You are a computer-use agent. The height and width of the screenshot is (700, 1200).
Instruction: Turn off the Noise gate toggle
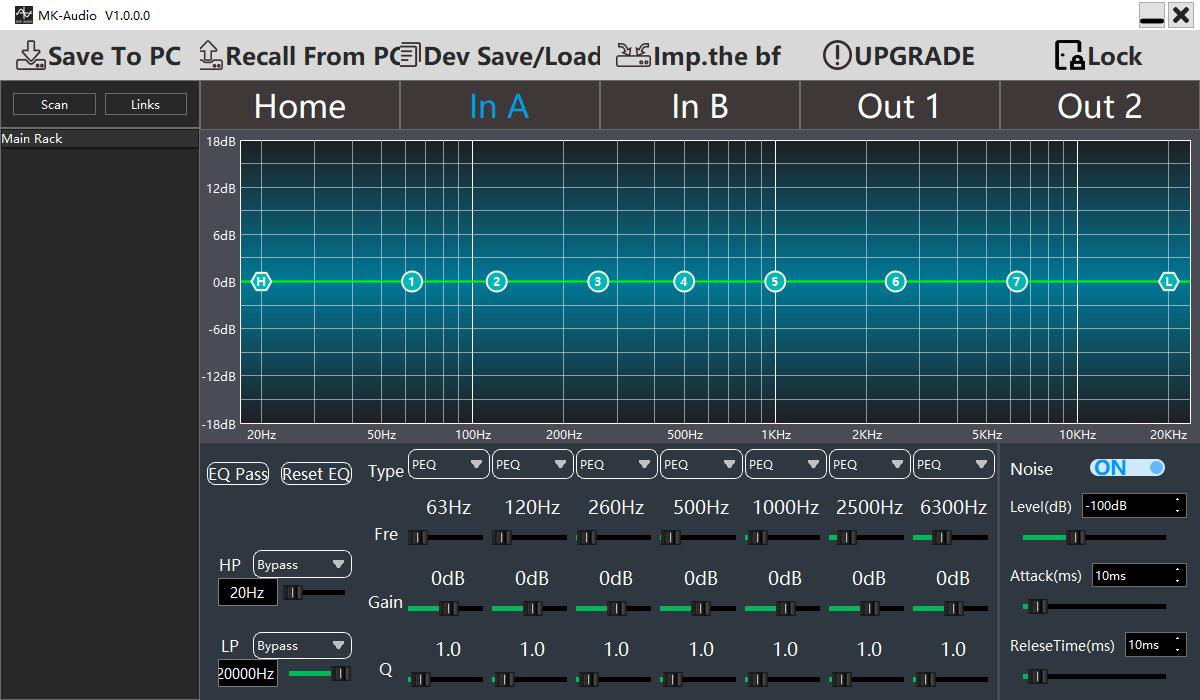pyautogui.click(x=1129, y=467)
